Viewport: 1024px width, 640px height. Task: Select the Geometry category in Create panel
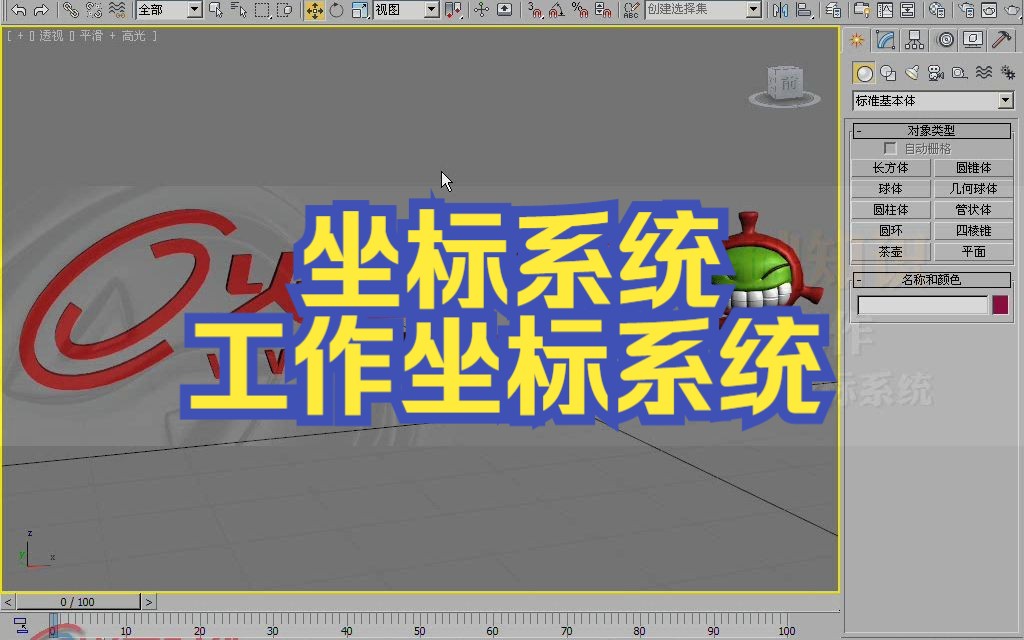[864, 71]
